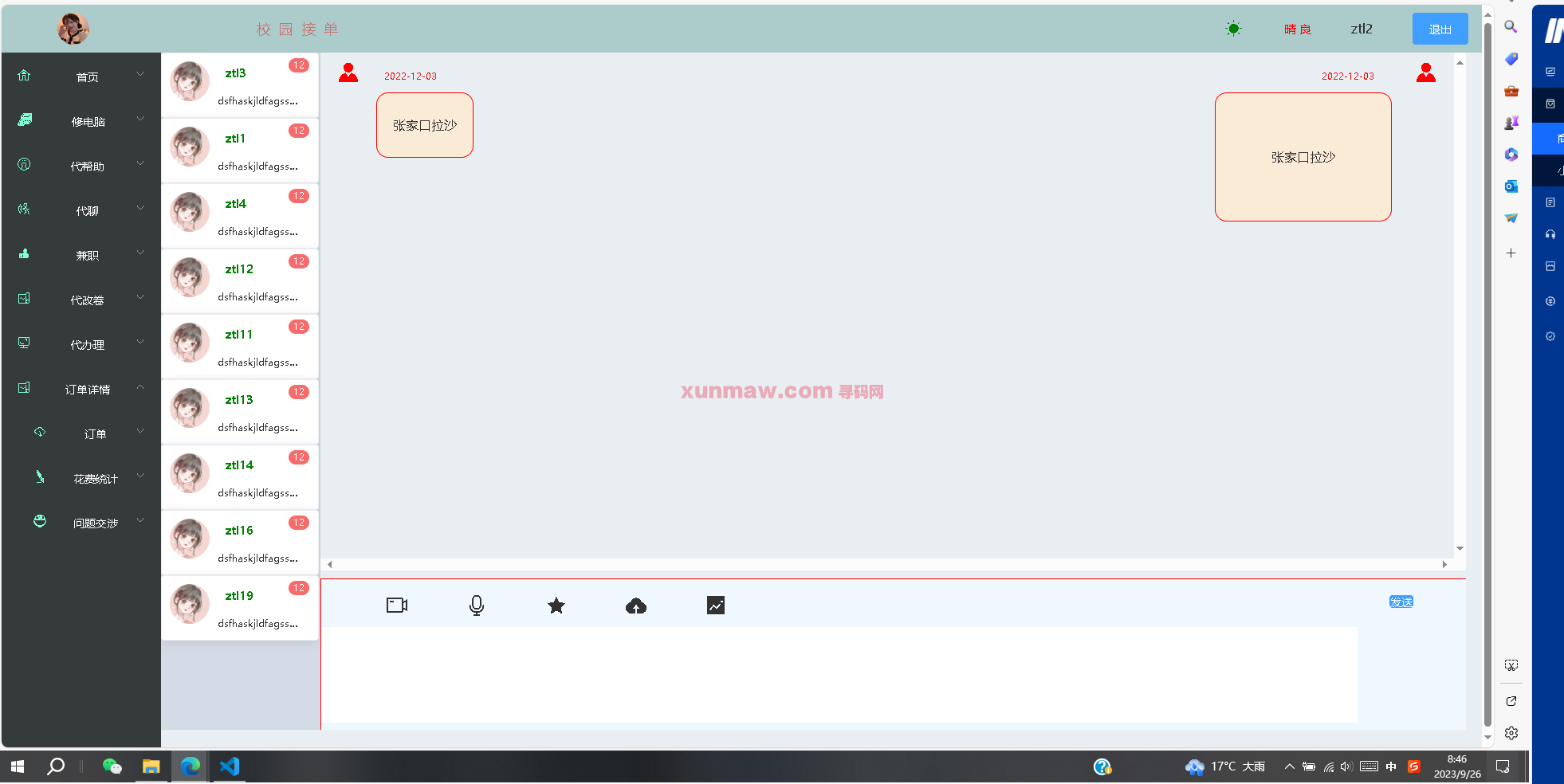Click the microphone voice input icon
Screen dimensions: 1564x784
(477, 606)
